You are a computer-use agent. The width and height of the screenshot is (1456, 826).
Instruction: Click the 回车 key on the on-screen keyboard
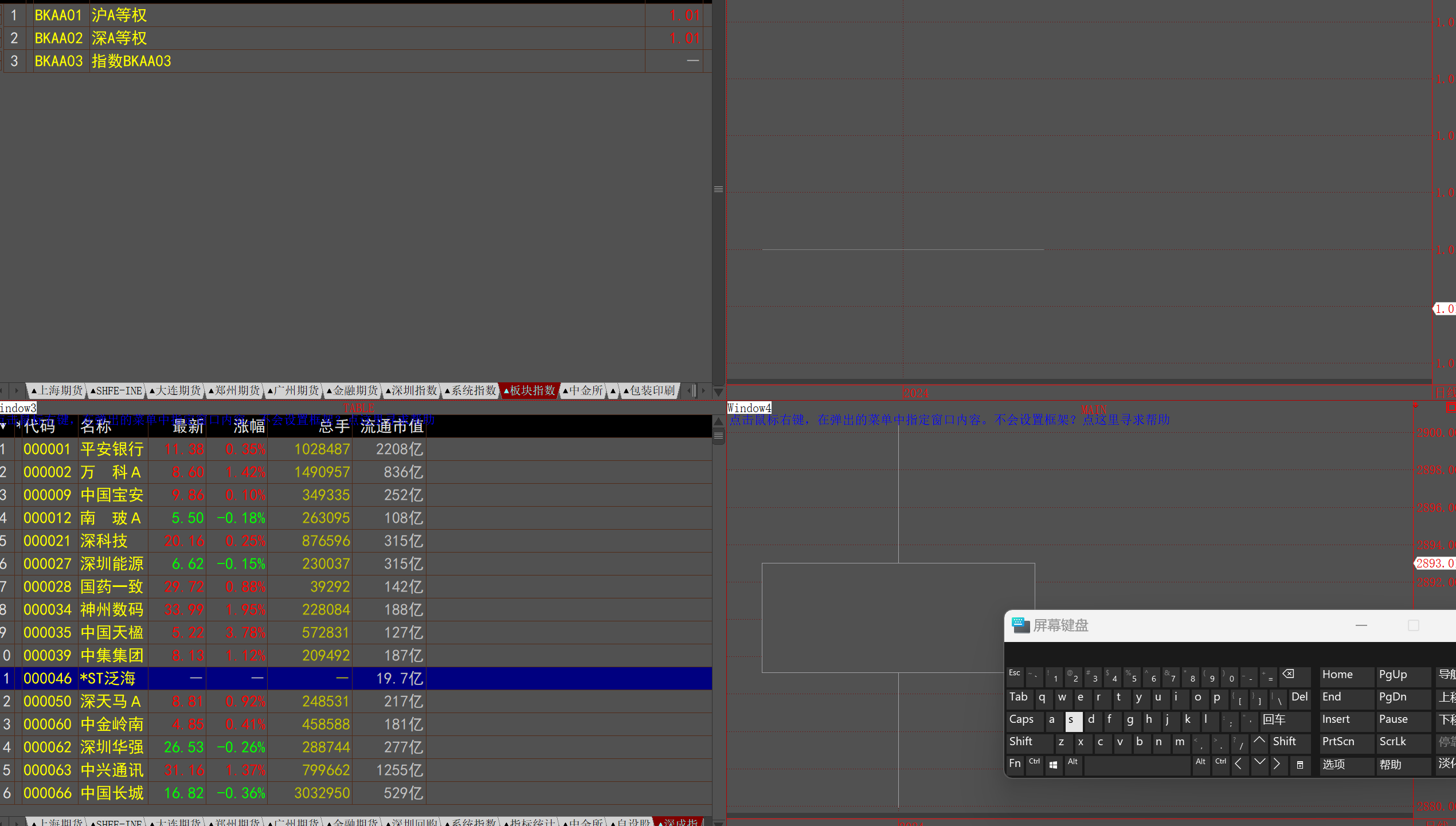[1285, 721]
